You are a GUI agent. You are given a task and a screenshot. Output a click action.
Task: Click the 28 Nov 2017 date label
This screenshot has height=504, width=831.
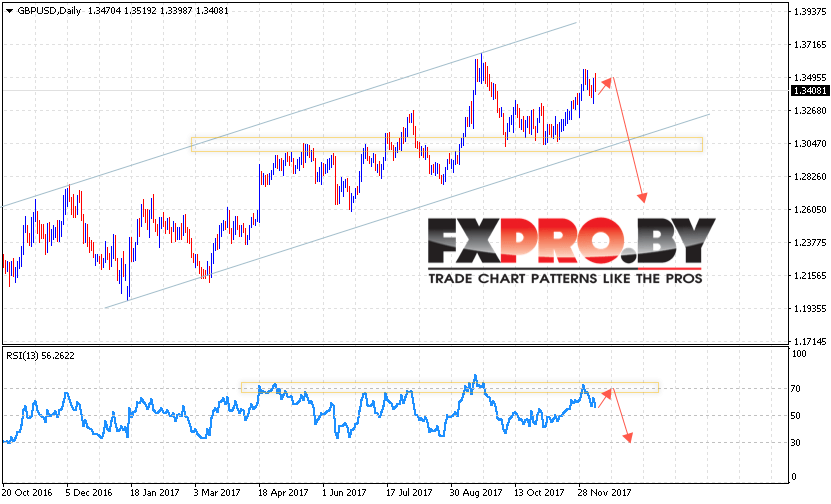coord(605,493)
